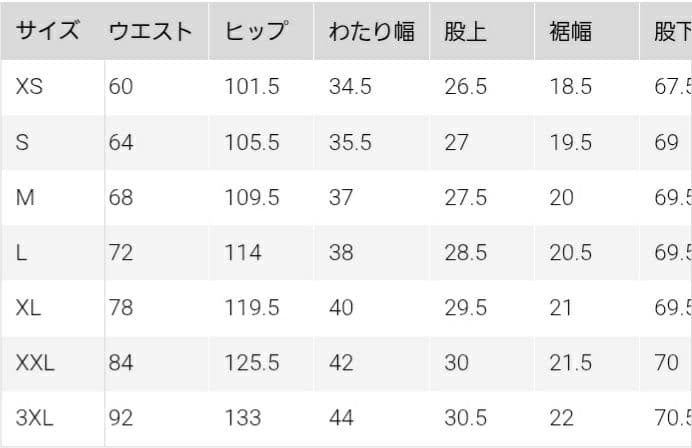Viewport: 692px width, 448px height.
Task: Click the わたり幅 column header
Action: point(371,31)
